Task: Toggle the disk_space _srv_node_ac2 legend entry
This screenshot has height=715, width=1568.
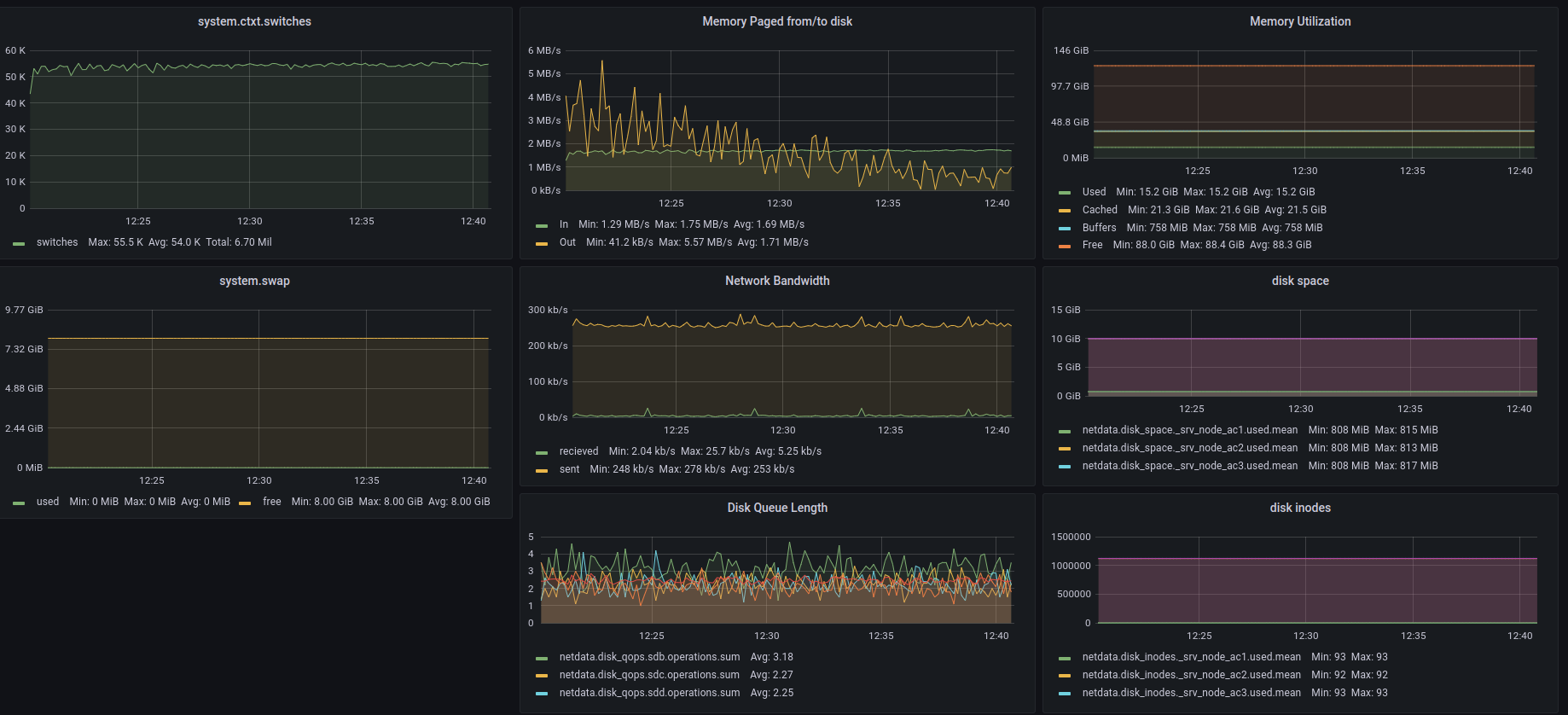Action: pos(1189,448)
